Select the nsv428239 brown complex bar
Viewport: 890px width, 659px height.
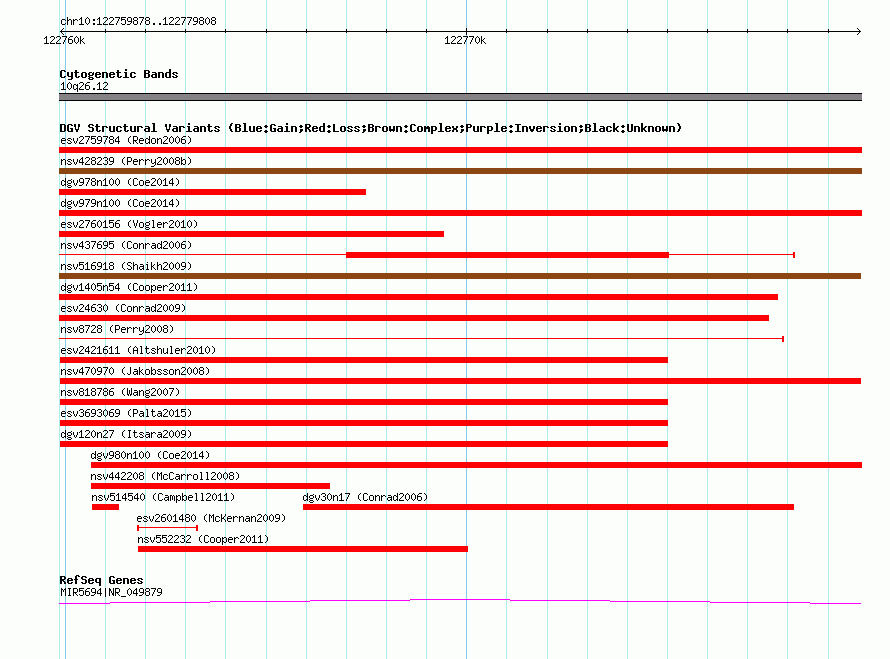[460, 171]
